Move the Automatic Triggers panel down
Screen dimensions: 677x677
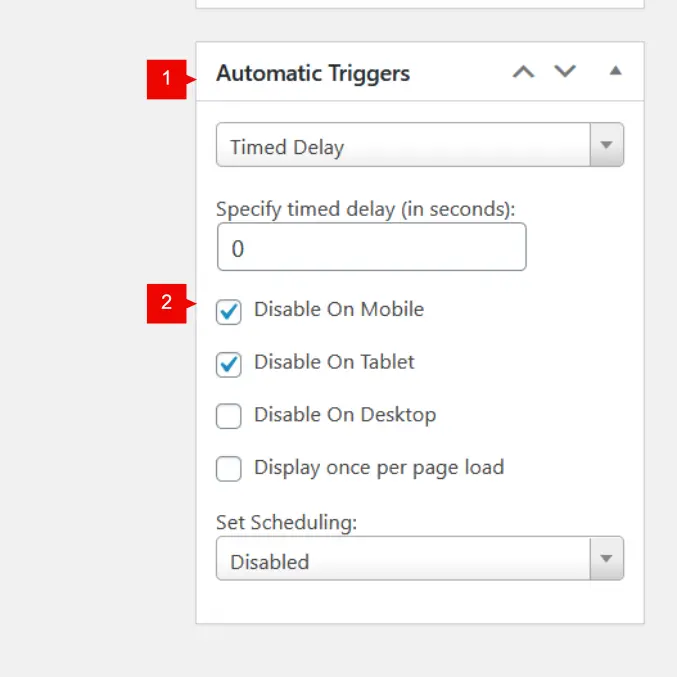pyautogui.click(x=565, y=72)
